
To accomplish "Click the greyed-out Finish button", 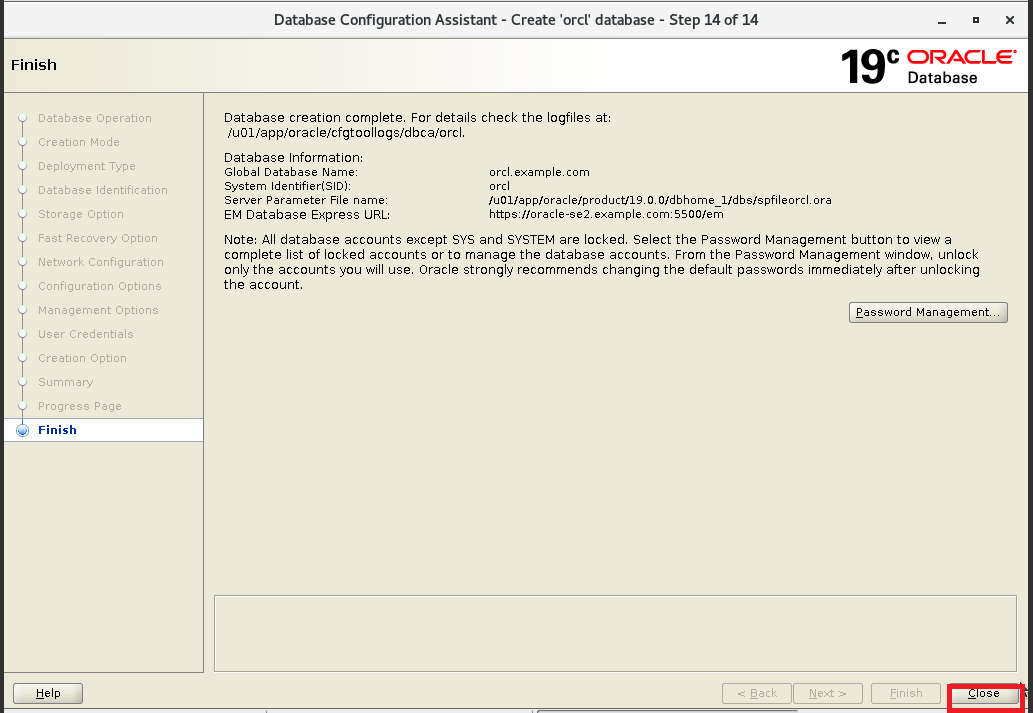I will tap(906, 693).
